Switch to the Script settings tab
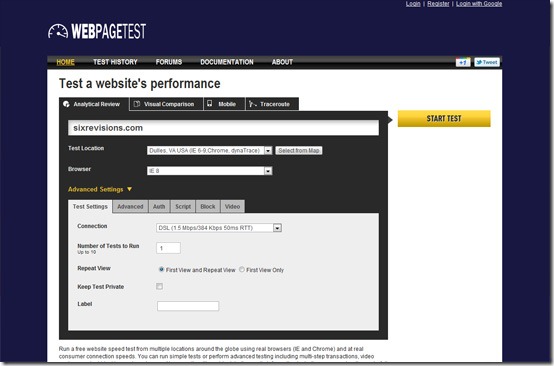554x366 pixels. pyautogui.click(x=183, y=207)
